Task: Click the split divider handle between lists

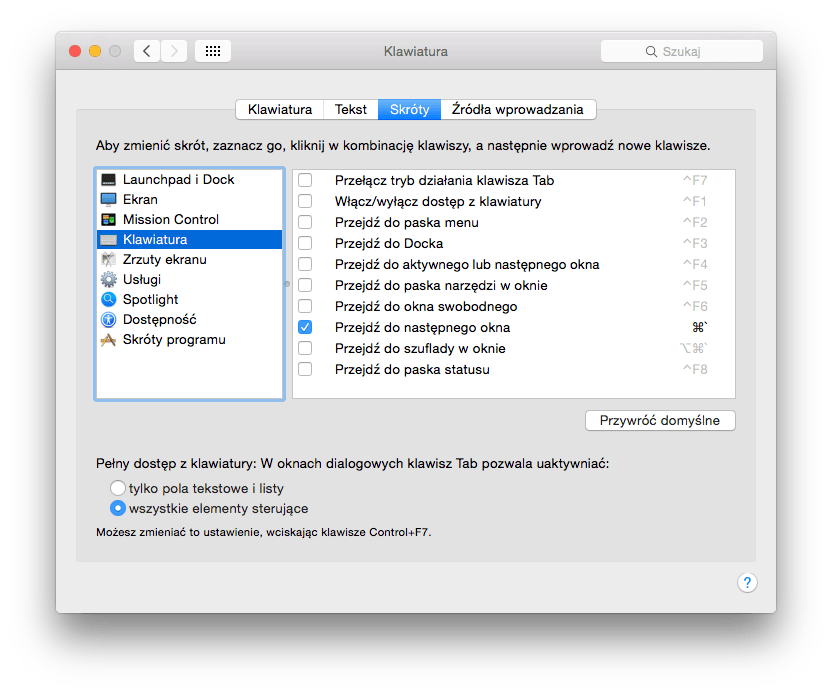Action: [x=288, y=284]
